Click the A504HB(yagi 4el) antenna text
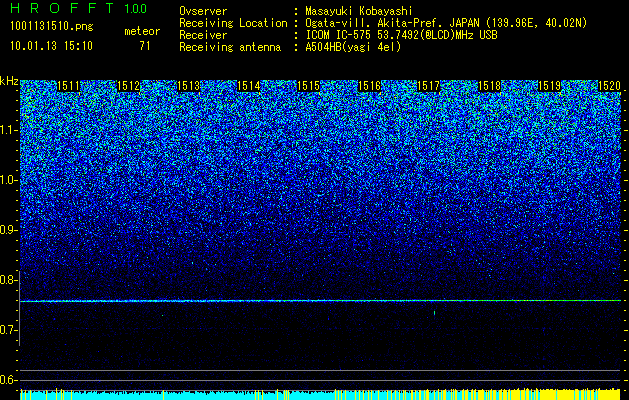This screenshot has width=629, height=400. 353,47
